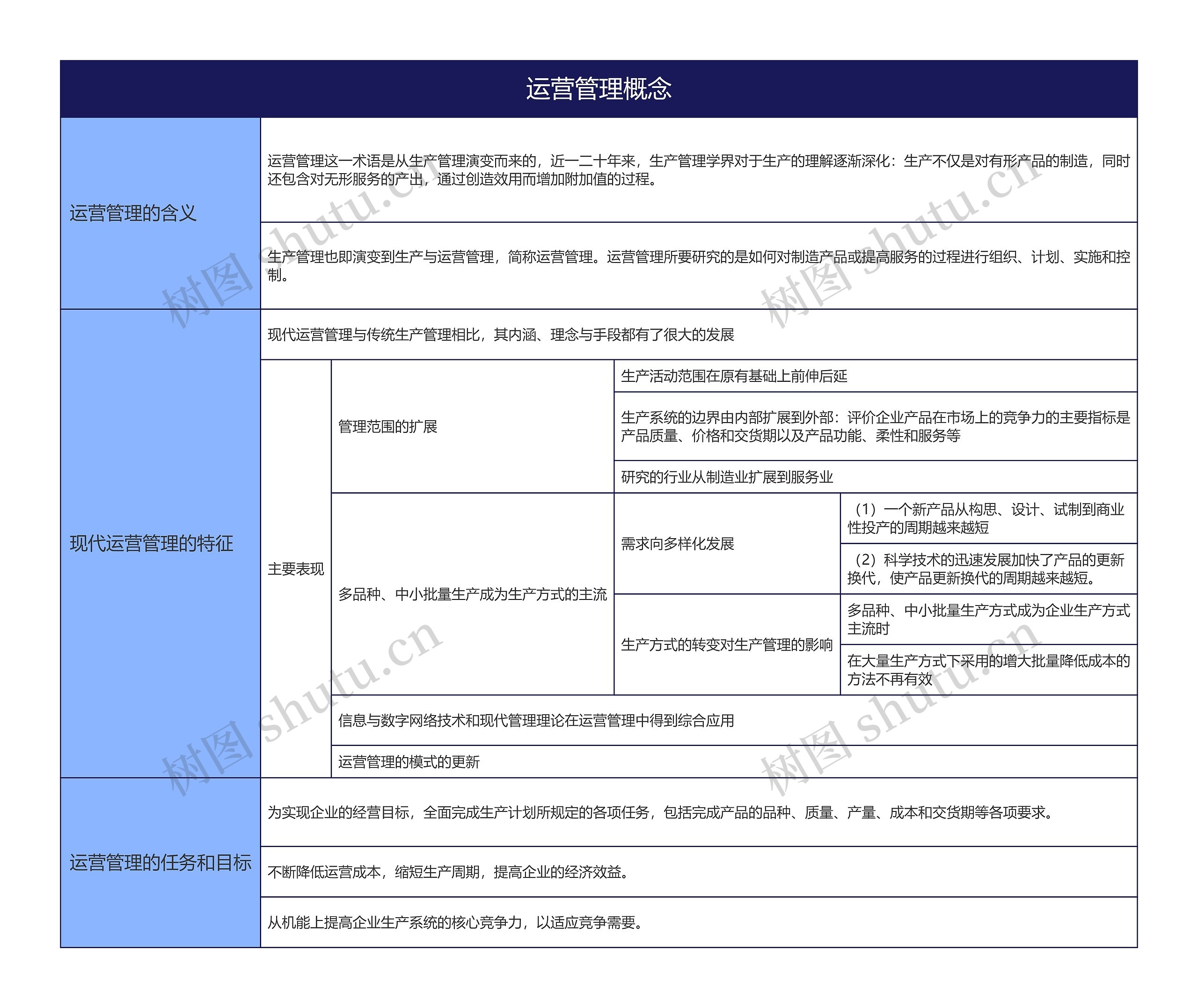Click paragraph starting 生产管理也即演变到生产与运营管理
The width and height of the screenshot is (1198, 1008).
point(699,266)
